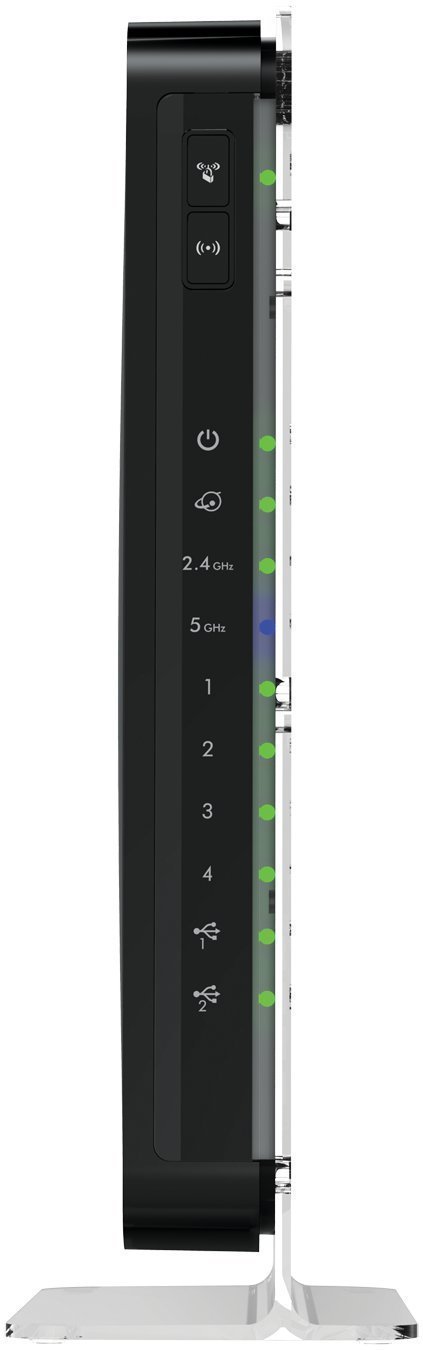Click the green LED beside the power icon
The width and height of the screenshot is (423, 1350).
267,442
